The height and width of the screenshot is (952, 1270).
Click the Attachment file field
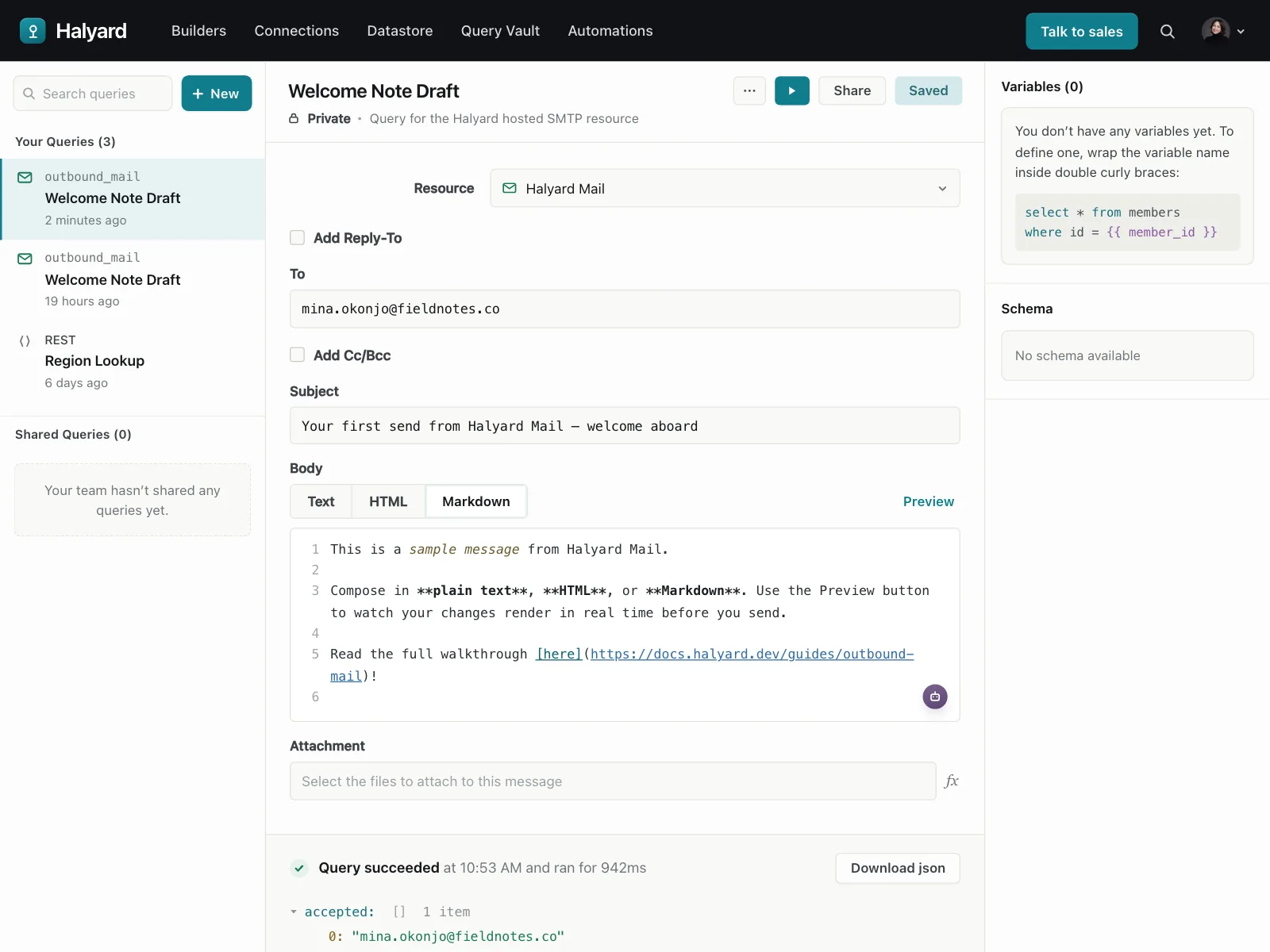[x=613, y=781]
